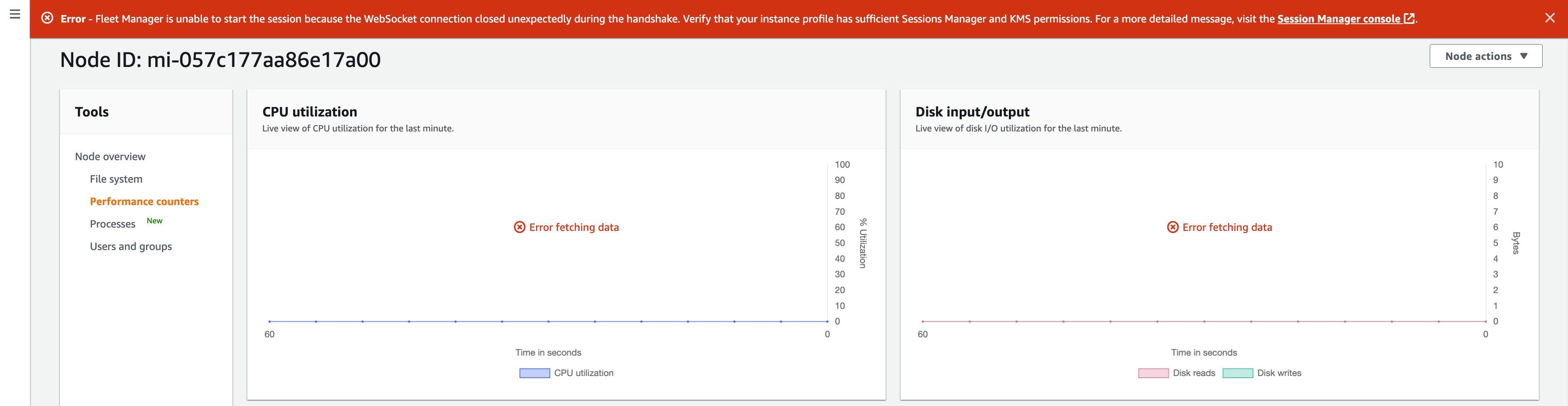Click the external link icon in banner

(1409, 19)
